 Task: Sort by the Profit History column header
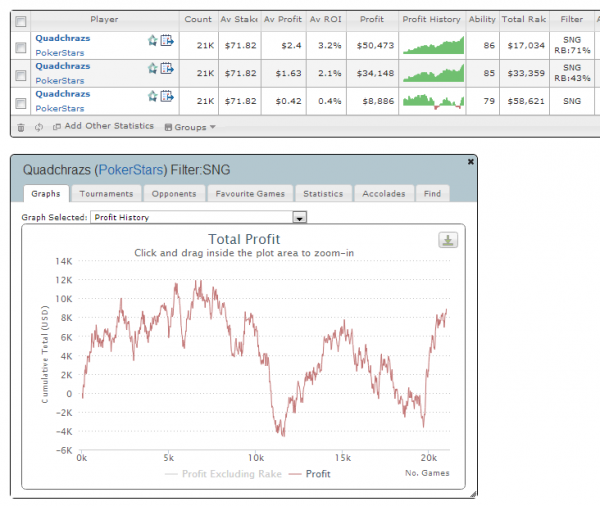432,20
